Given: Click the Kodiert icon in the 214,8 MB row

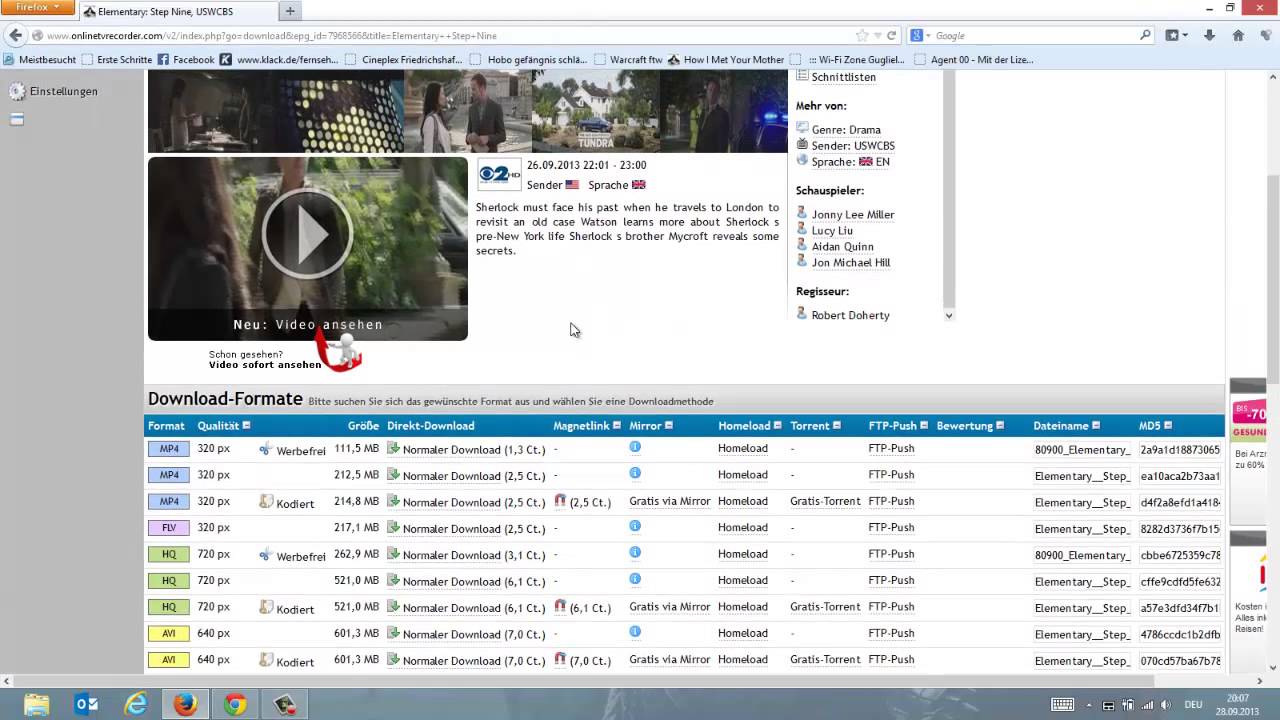Looking at the screenshot, I should click(266, 501).
